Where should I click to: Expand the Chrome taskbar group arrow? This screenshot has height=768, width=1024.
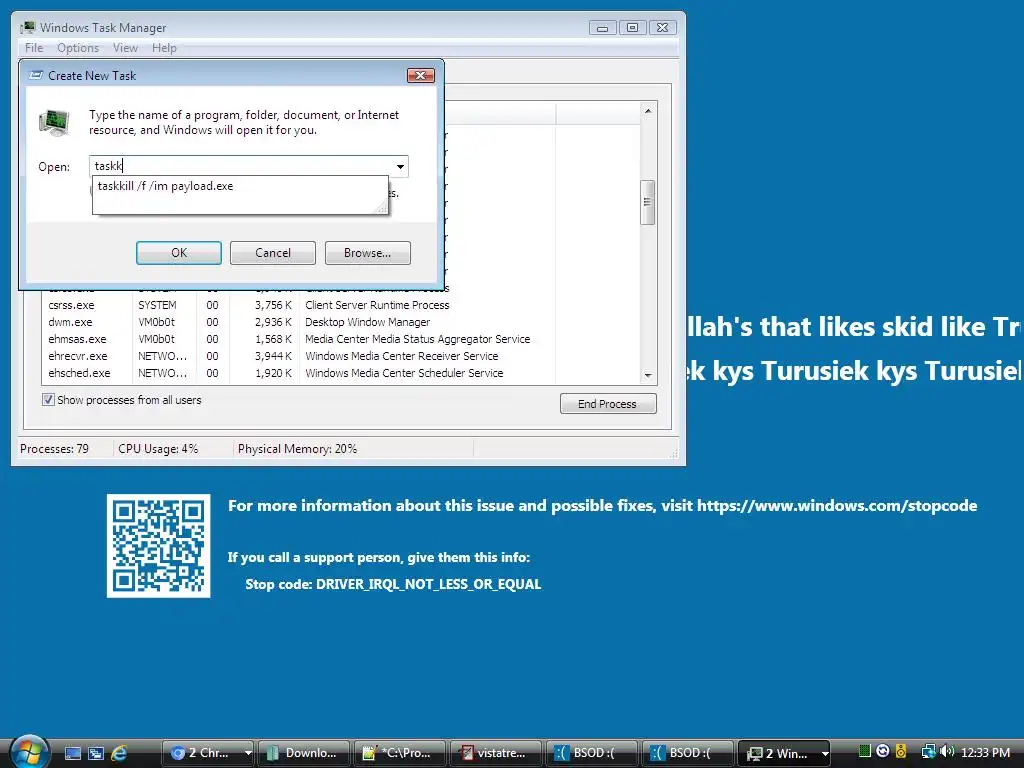tap(248, 753)
